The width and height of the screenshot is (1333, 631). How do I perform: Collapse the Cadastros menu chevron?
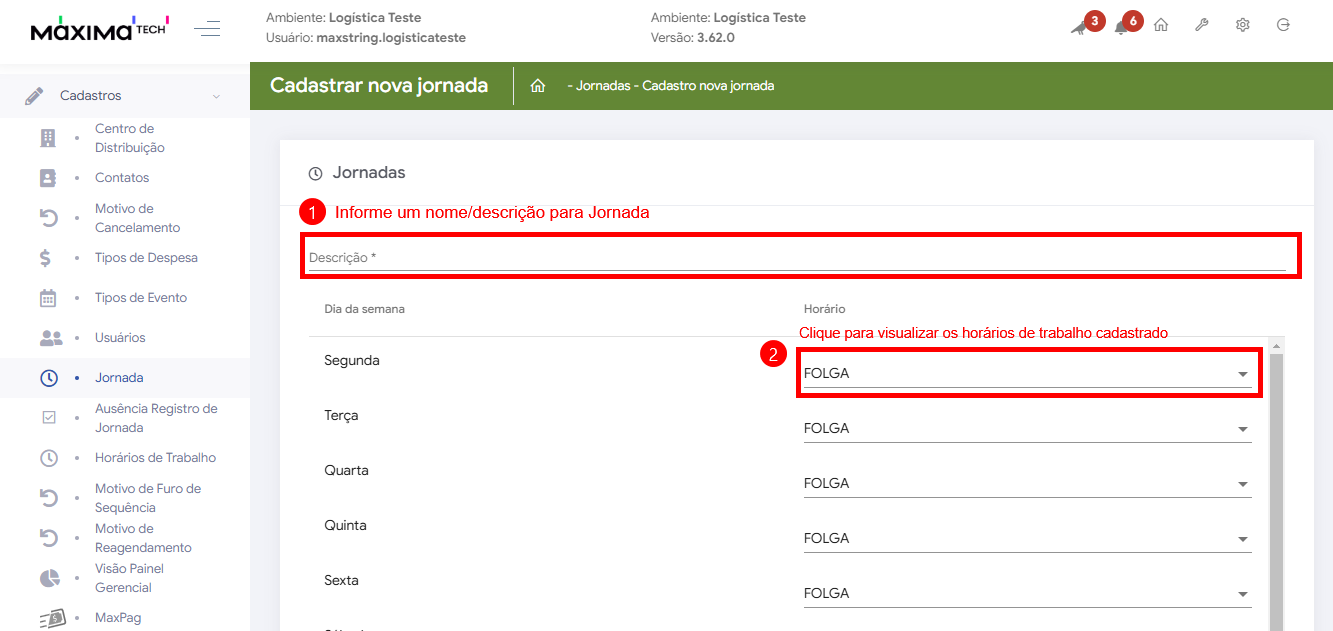216,96
